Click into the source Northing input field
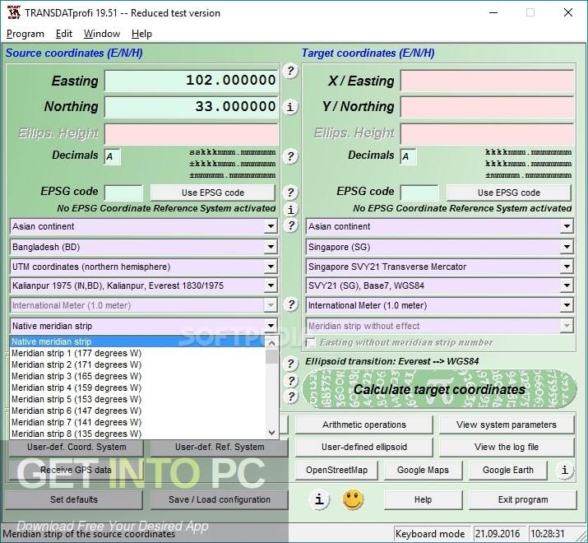The width and height of the screenshot is (588, 543). coord(191,106)
